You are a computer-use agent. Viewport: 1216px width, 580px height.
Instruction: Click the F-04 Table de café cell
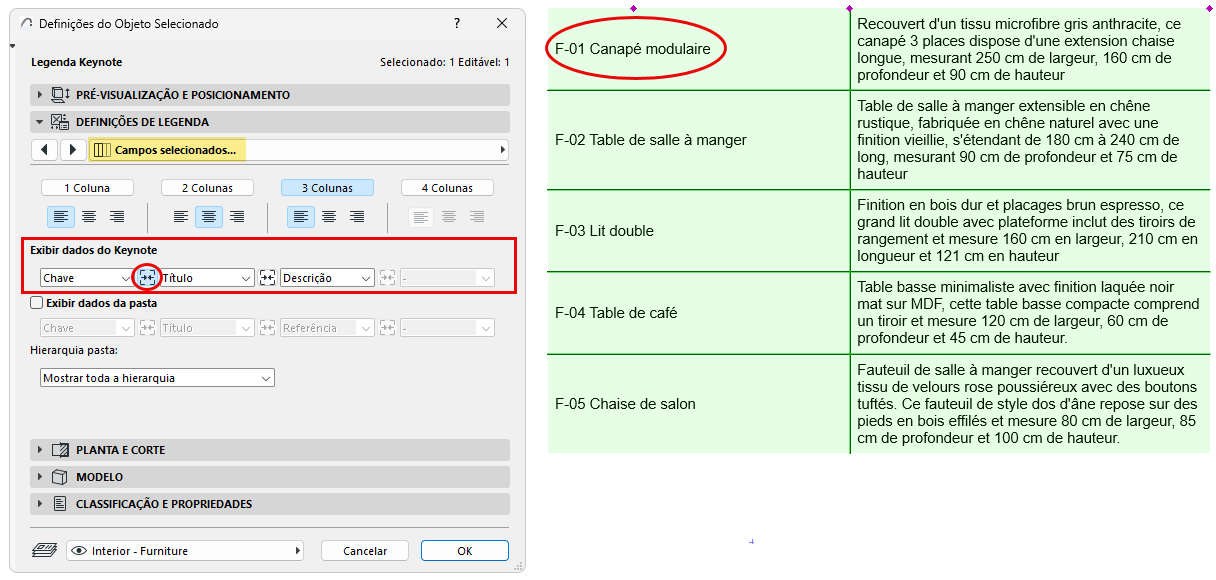pos(698,313)
